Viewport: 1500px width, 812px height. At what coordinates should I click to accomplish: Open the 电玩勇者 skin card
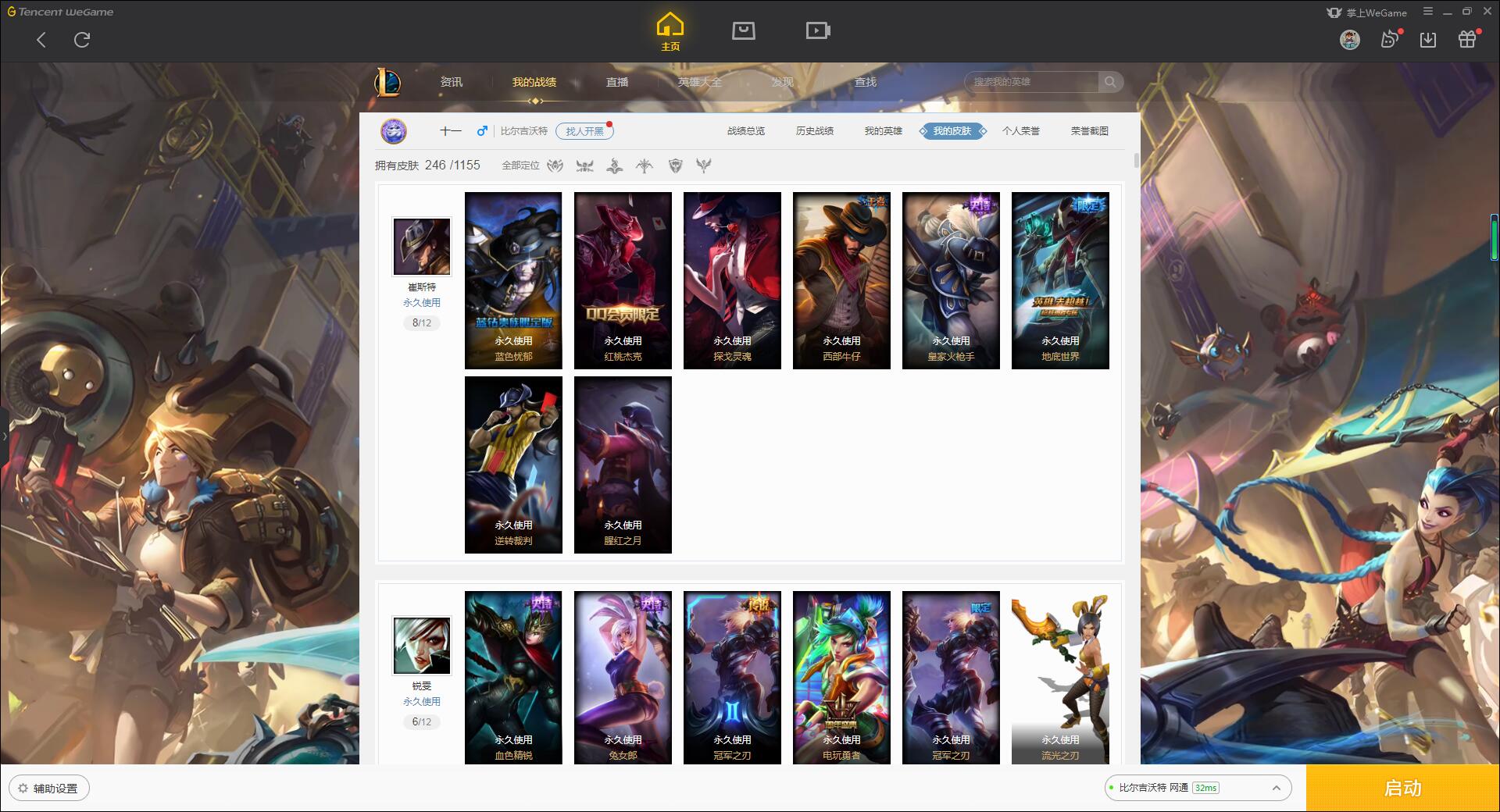[x=841, y=677]
